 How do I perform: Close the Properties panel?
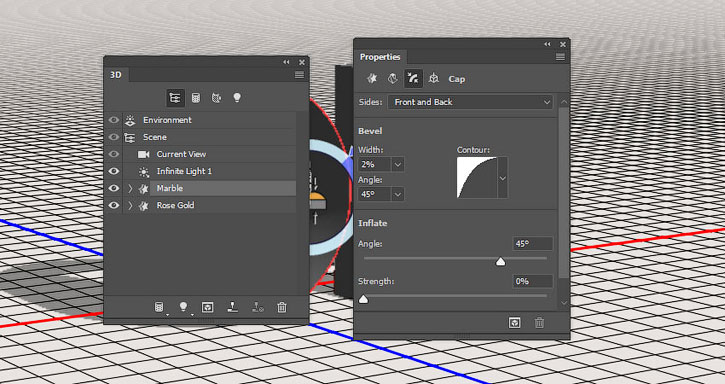pos(563,44)
